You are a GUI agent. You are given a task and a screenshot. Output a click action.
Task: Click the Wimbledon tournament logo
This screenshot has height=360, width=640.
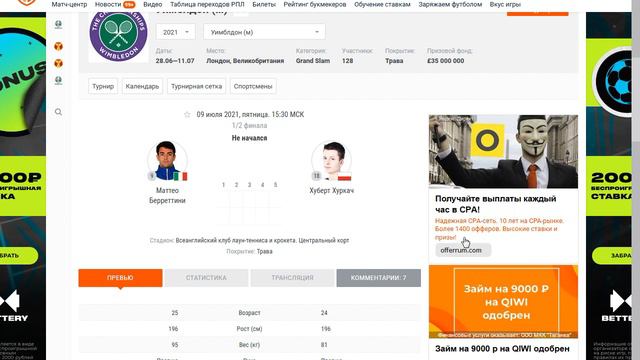[118, 35]
